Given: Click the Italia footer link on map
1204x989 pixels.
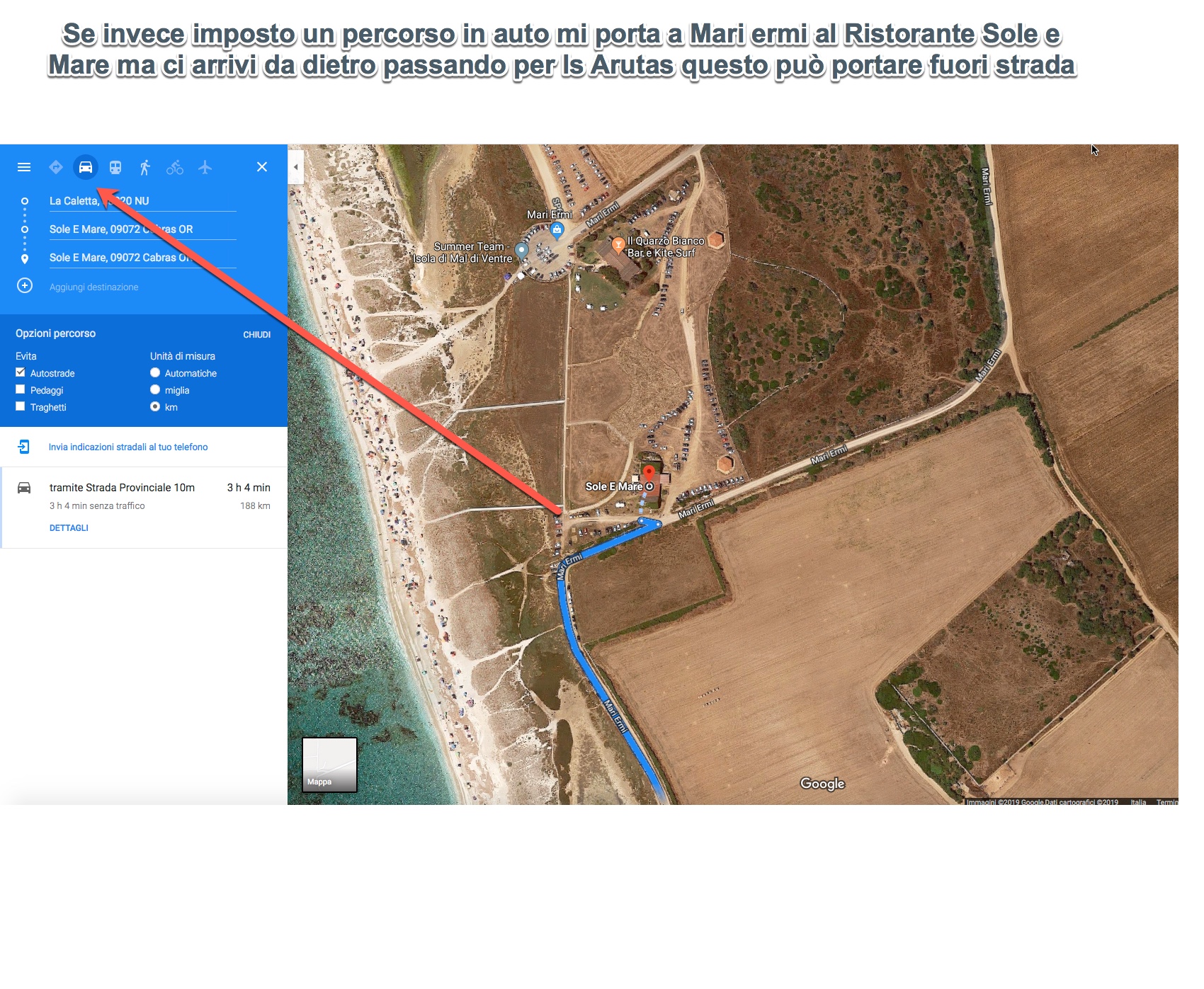Looking at the screenshot, I should pyautogui.click(x=1138, y=802).
